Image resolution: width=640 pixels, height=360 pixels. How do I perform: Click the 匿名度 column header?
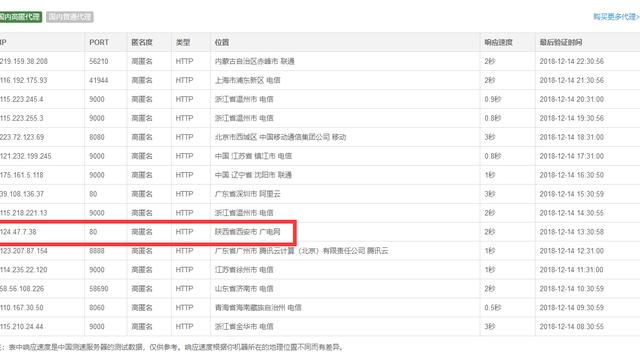[142, 42]
